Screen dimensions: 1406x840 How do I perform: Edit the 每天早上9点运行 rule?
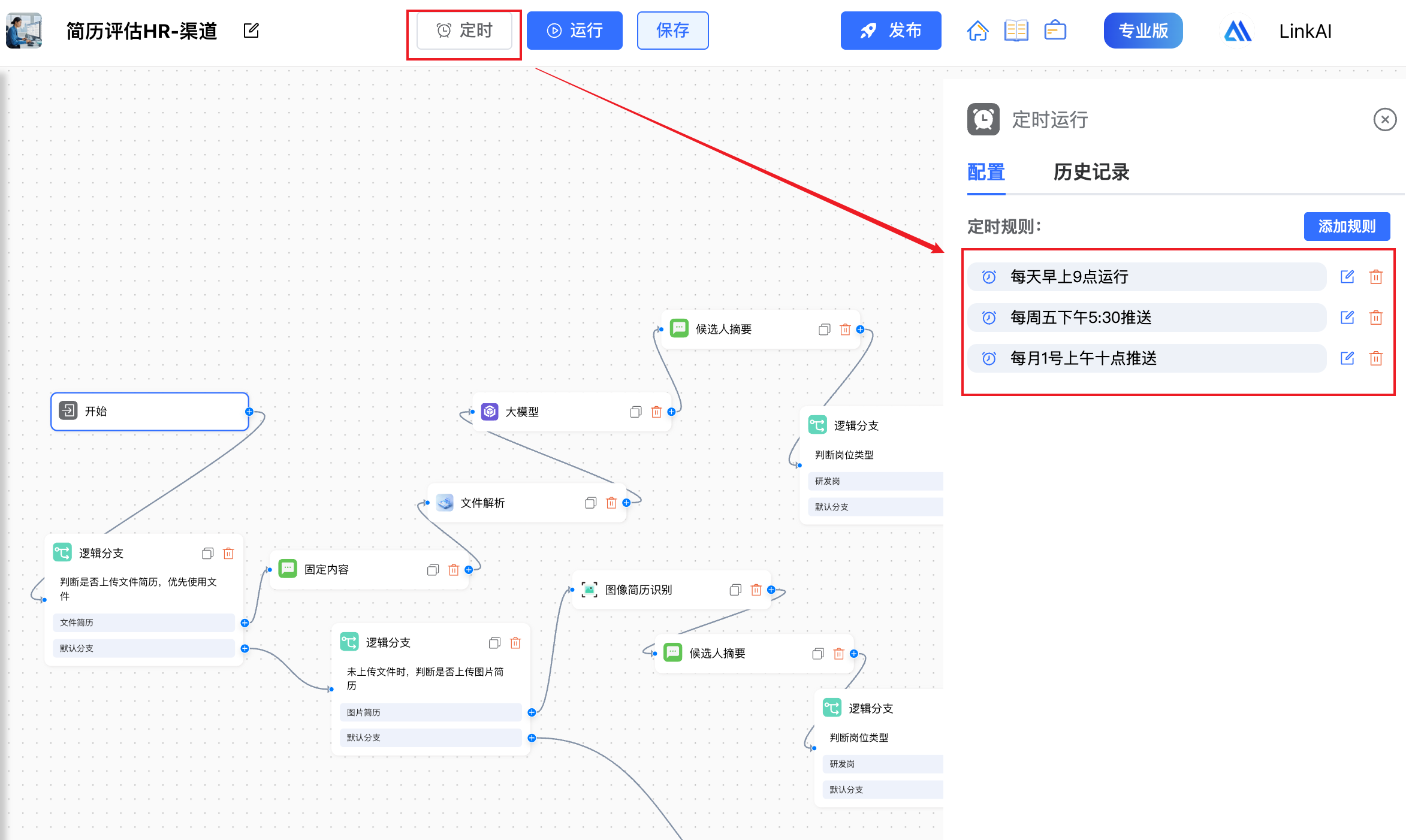(1347, 277)
